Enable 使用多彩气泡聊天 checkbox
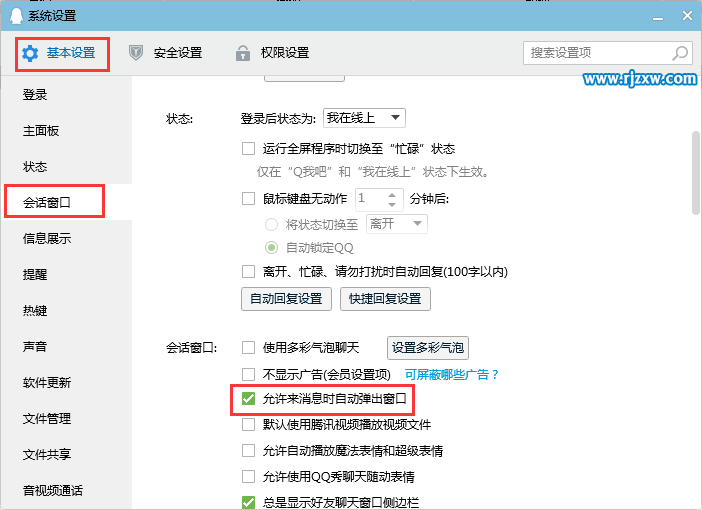This screenshot has height=510, width=702. tap(248, 347)
